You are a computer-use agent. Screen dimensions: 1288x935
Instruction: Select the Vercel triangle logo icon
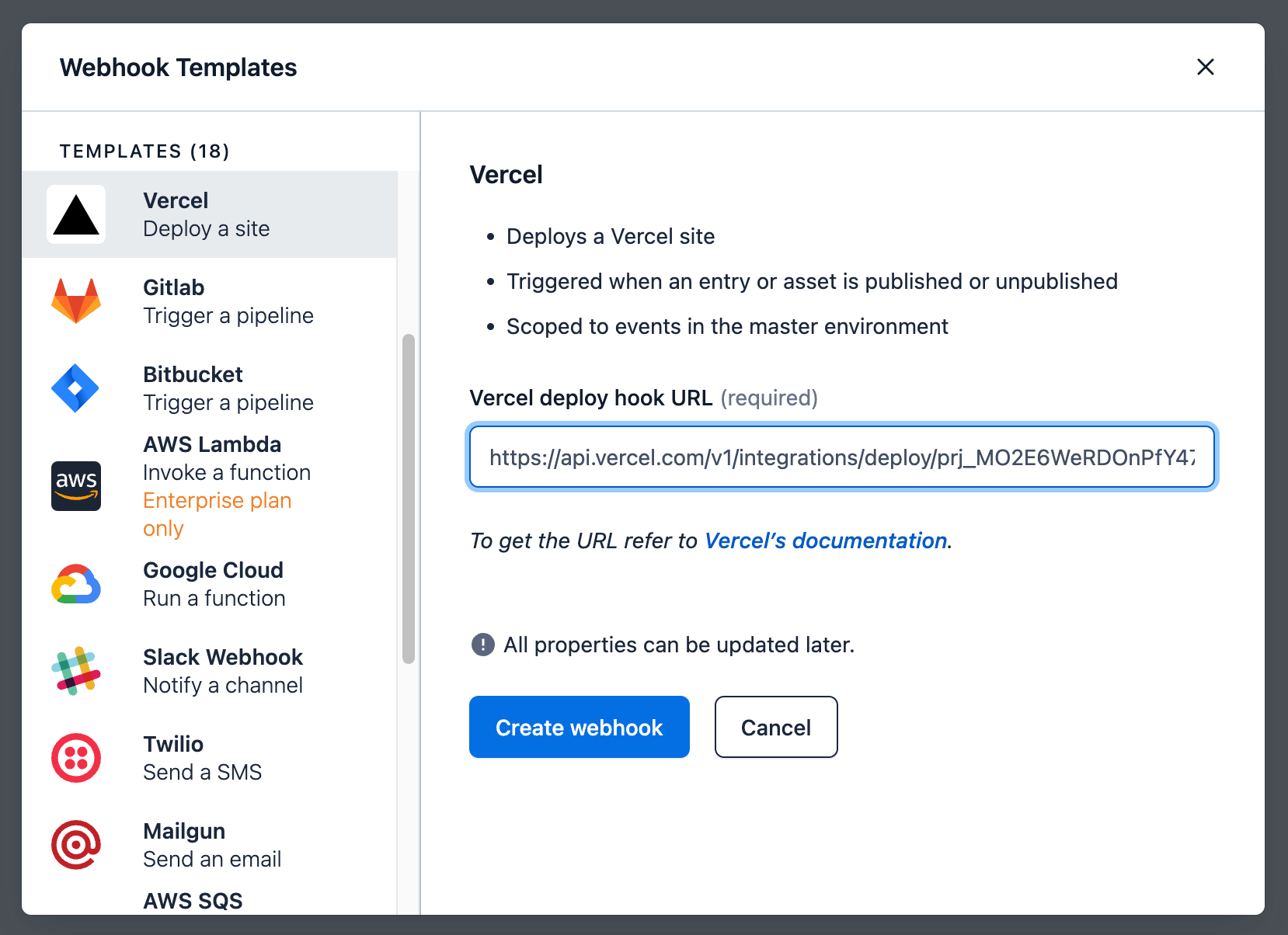pyautogui.click(x=76, y=214)
